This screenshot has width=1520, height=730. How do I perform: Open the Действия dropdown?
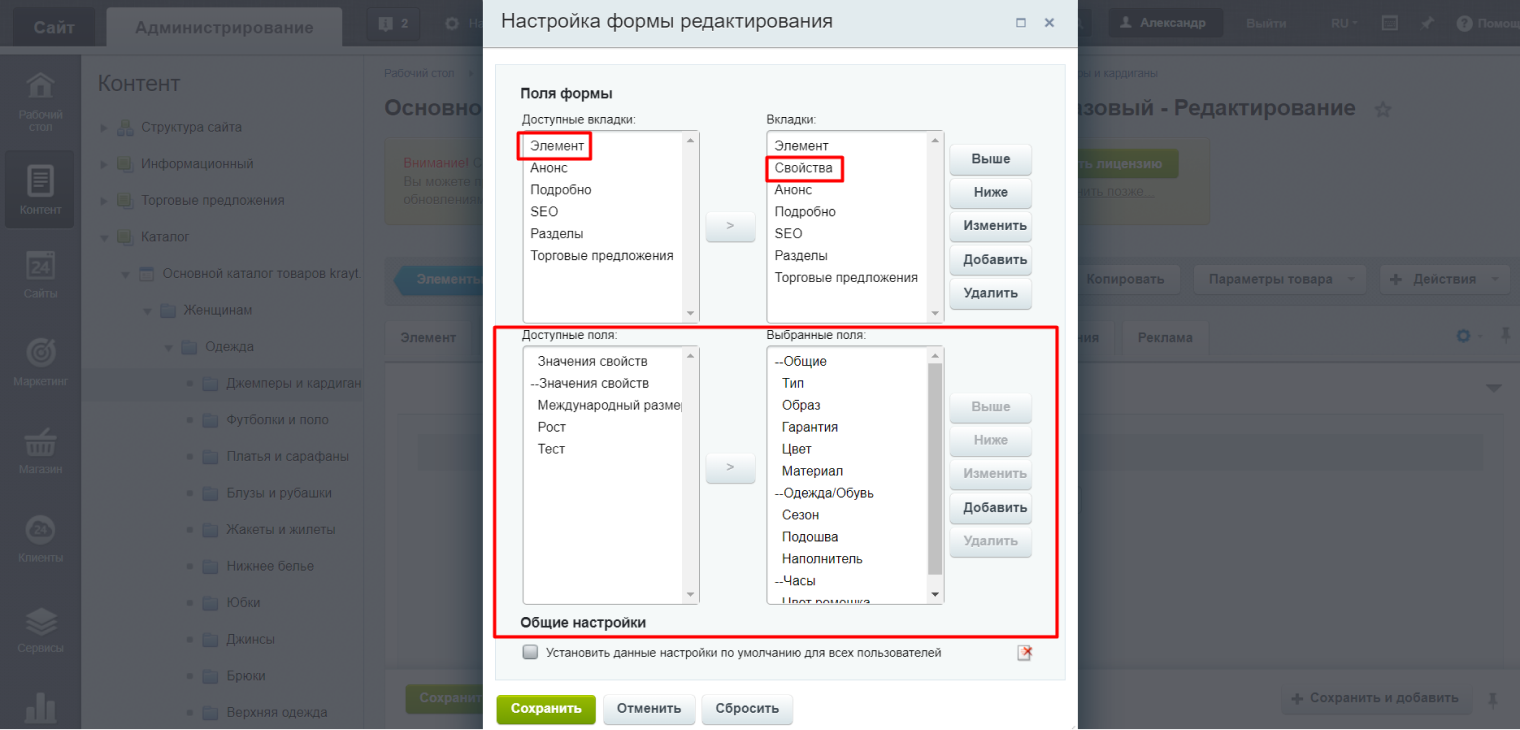point(1445,279)
